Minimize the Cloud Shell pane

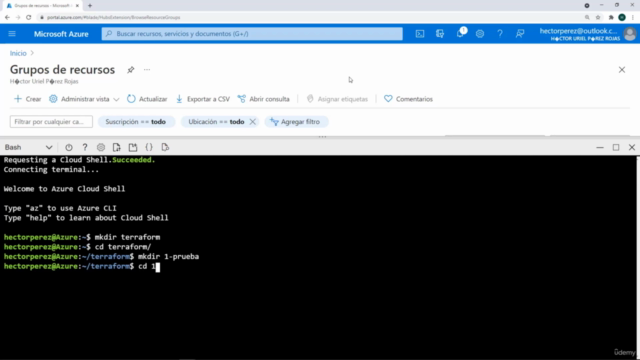click(x=600, y=147)
